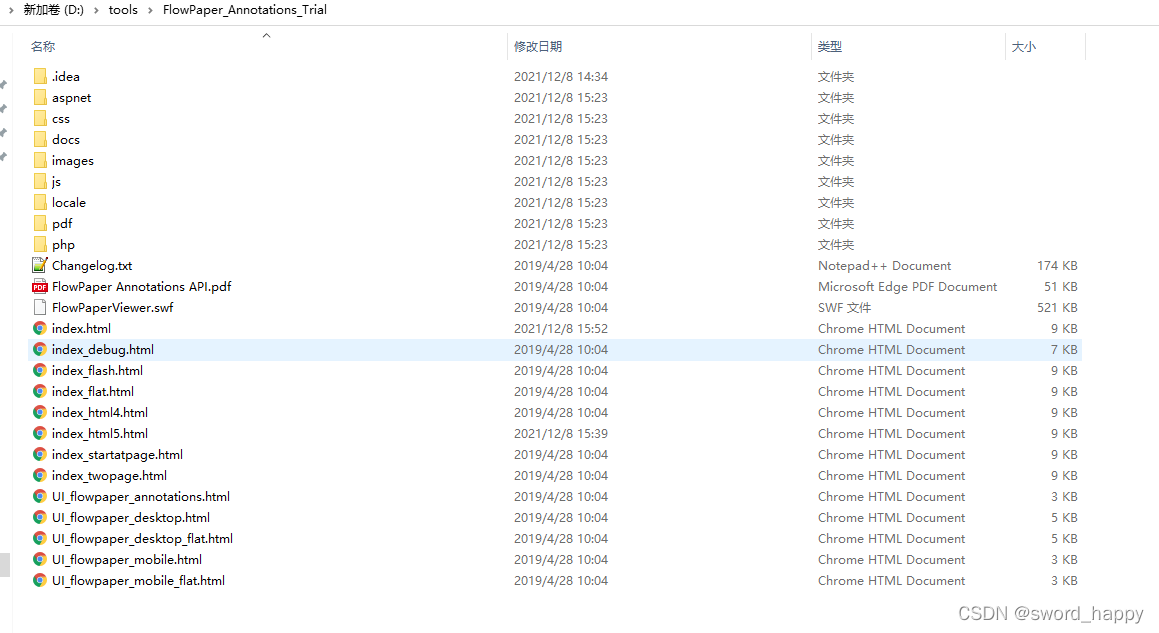This screenshot has width=1159, height=633.
Task: Open the pdf folder icon
Action: [39, 223]
